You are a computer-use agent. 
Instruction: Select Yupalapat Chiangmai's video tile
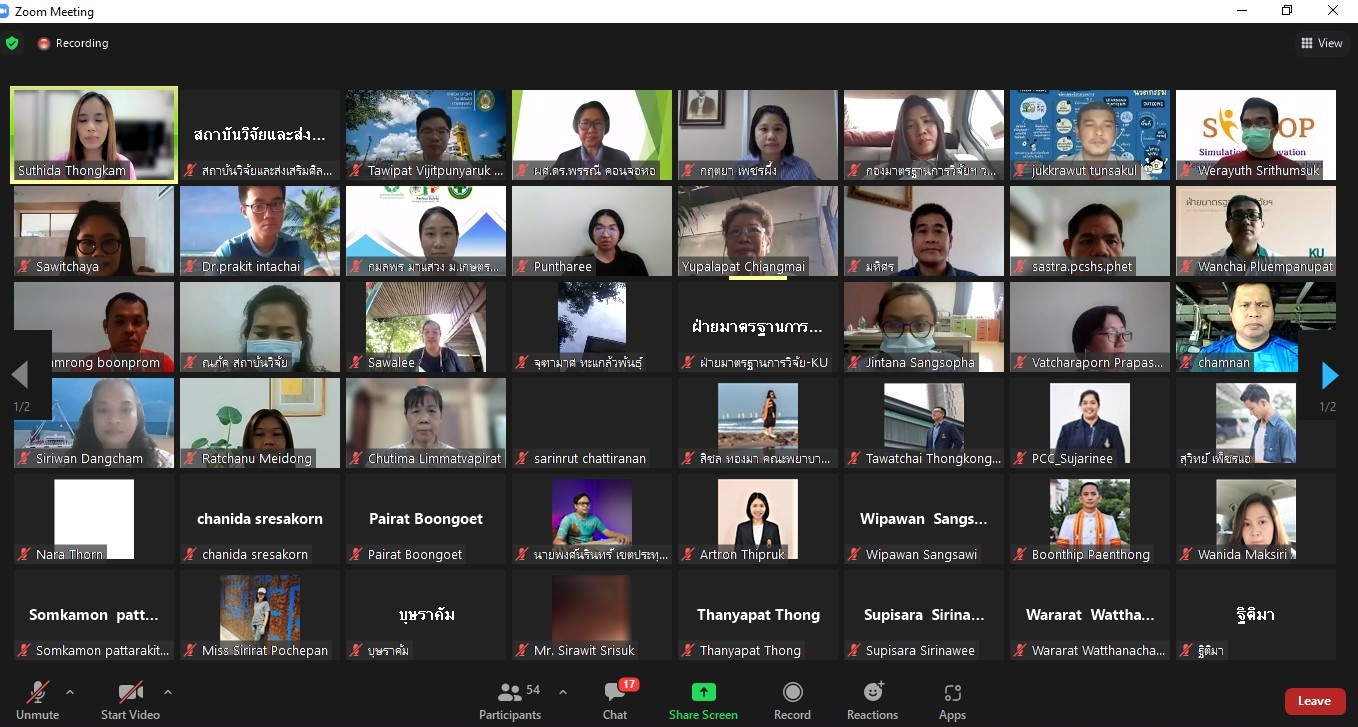[x=758, y=231]
